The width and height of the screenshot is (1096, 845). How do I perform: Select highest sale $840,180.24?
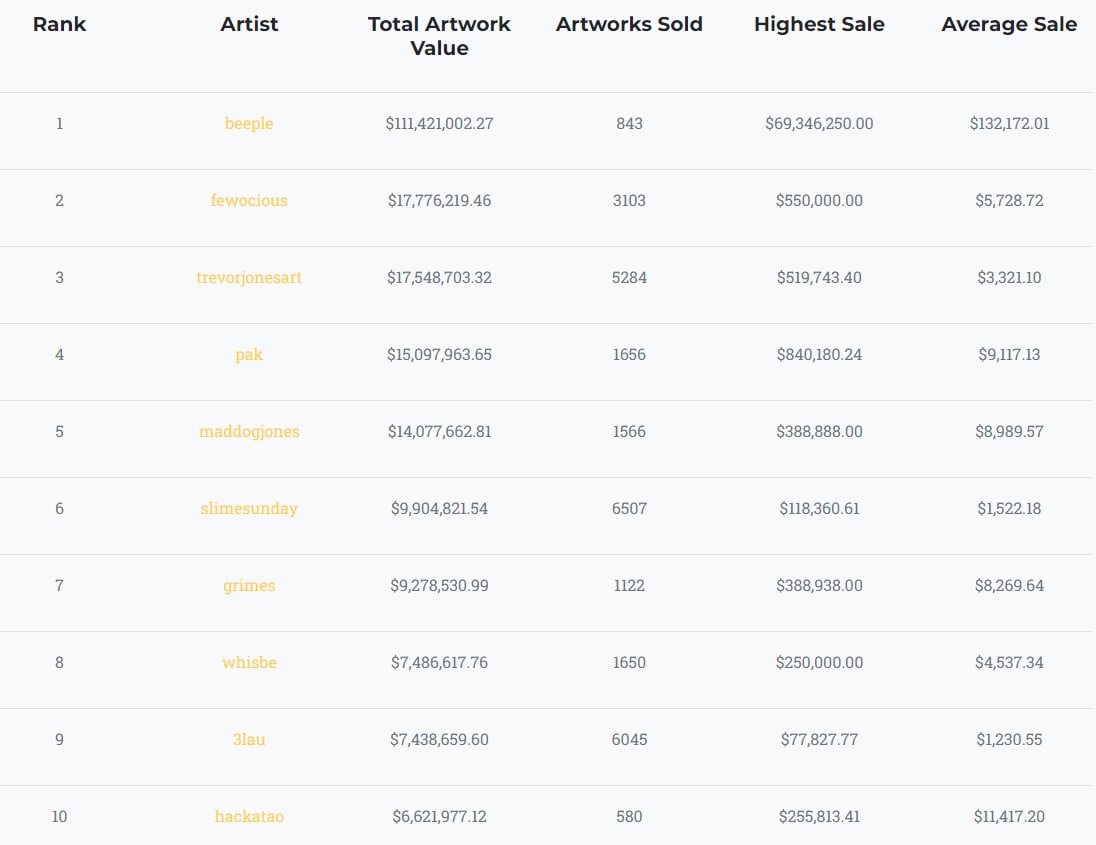click(x=819, y=354)
